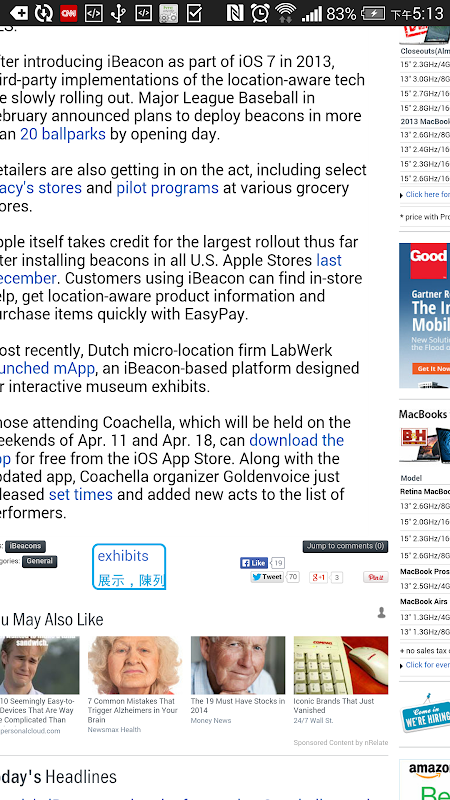This screenshot has height=800, width=450.
Task: Tap the code-bracket icon right of USB
Action: pos(143,13)
